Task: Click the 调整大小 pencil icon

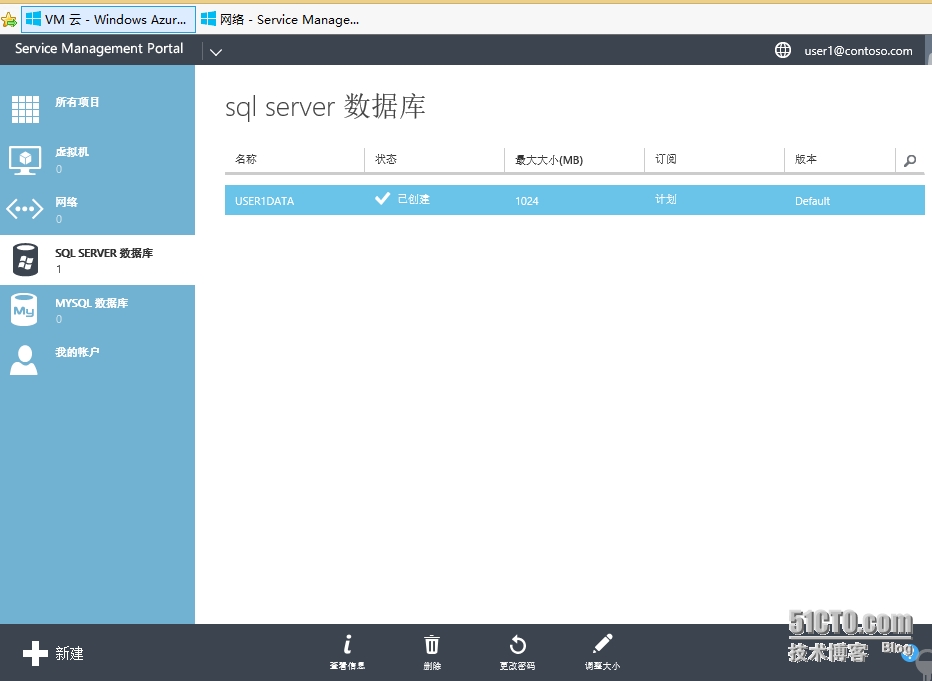Action: (603, 644)
